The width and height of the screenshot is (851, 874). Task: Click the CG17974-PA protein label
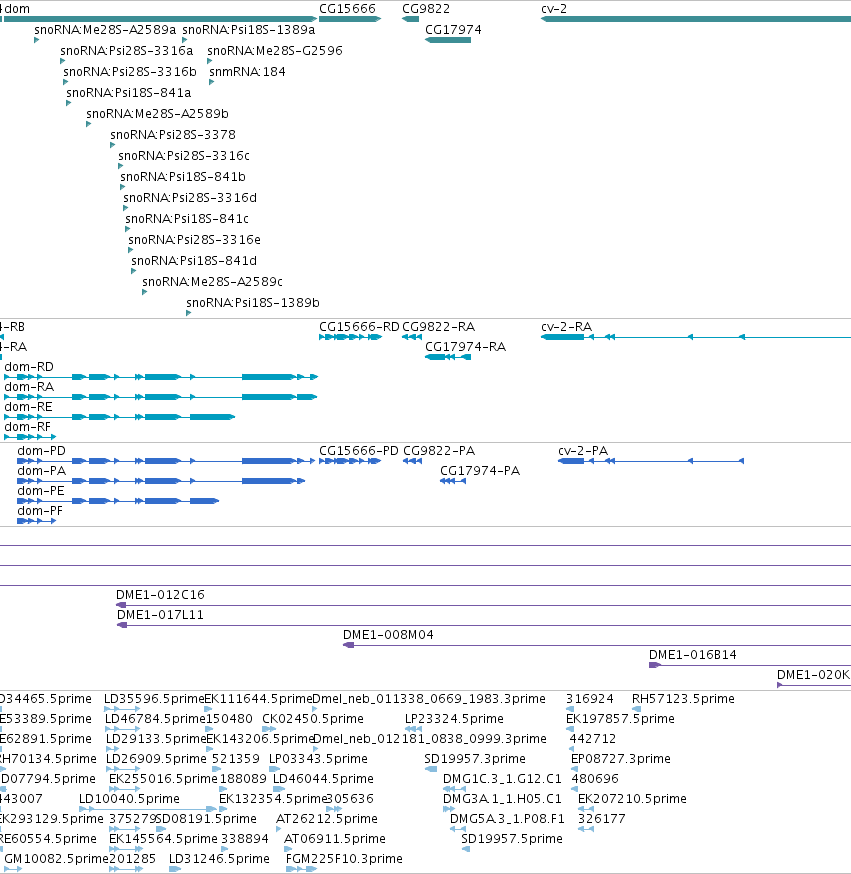point(480,470)
